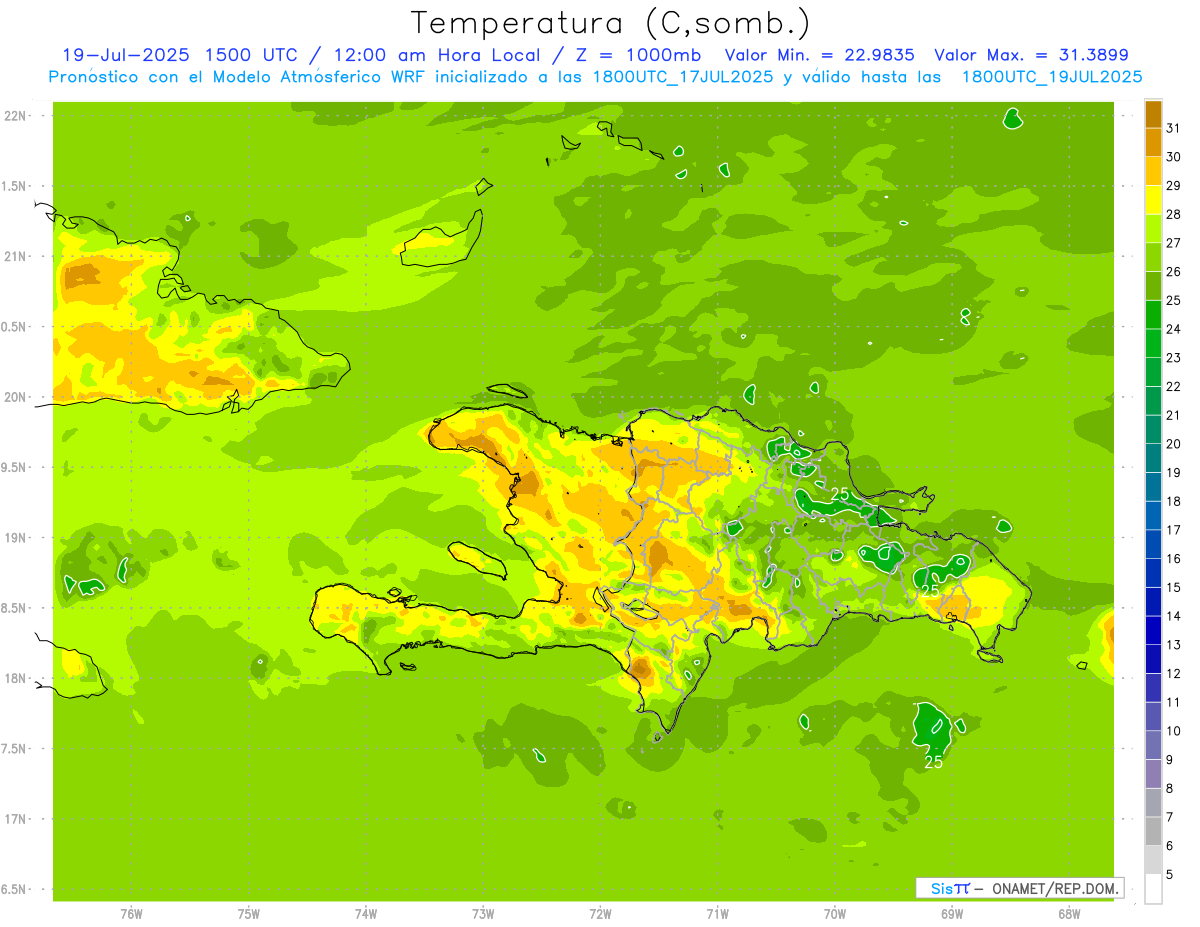The width and height of the screenshot is (1200, 927).
Task: Click the '76W' longitude axis label
Action: [x=131, y=914]
